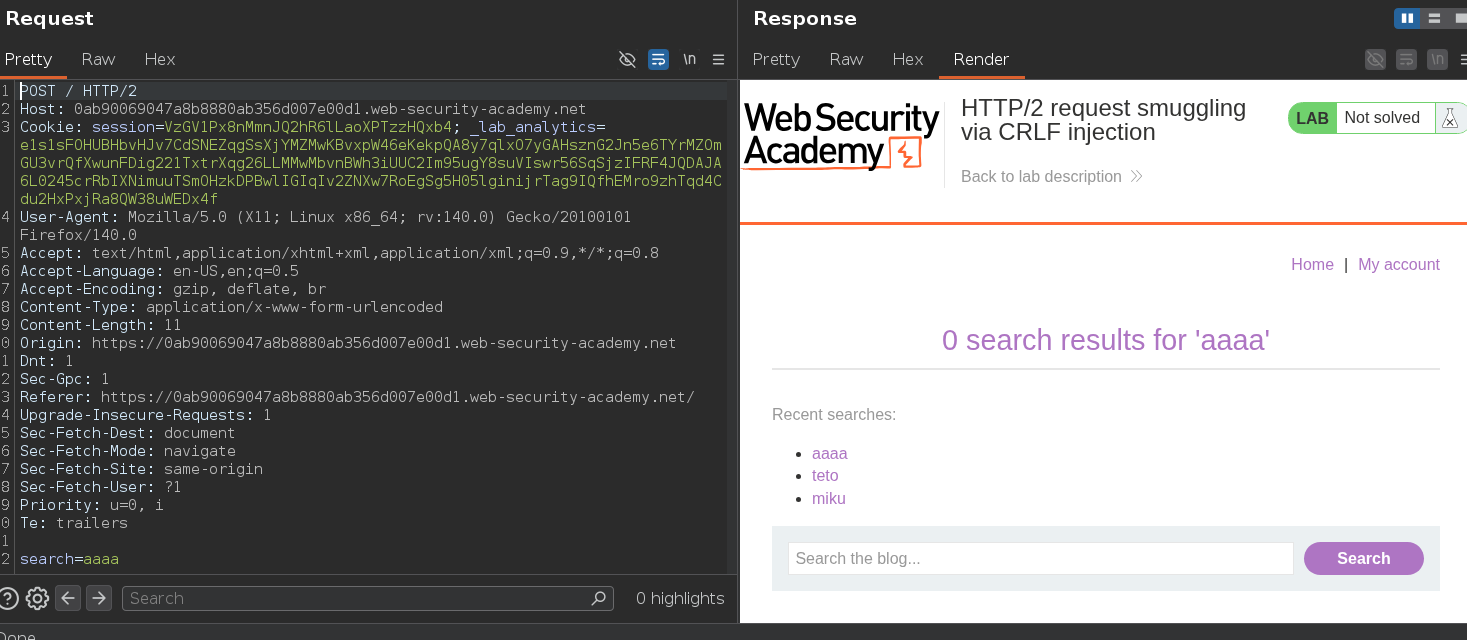This screenshot has width=1467, height=640.
Task: Open Back to lab description link
Action: 1051,176
